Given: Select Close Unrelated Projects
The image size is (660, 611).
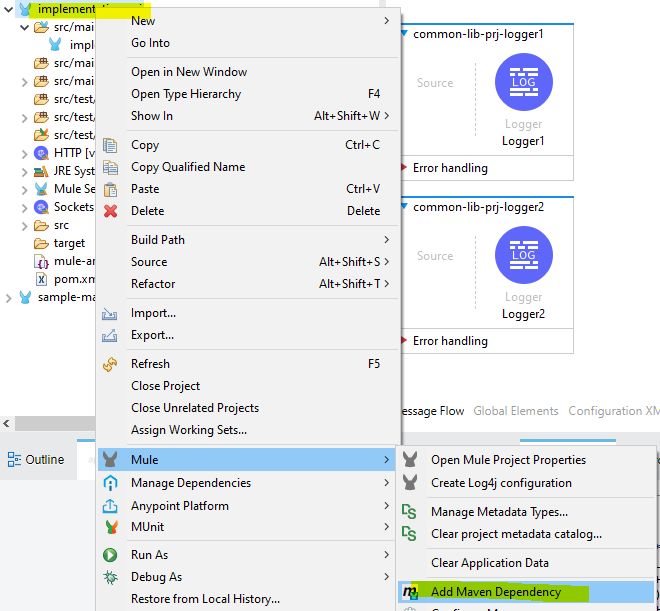Looking at the screenshot, I should tap(248, 408).
